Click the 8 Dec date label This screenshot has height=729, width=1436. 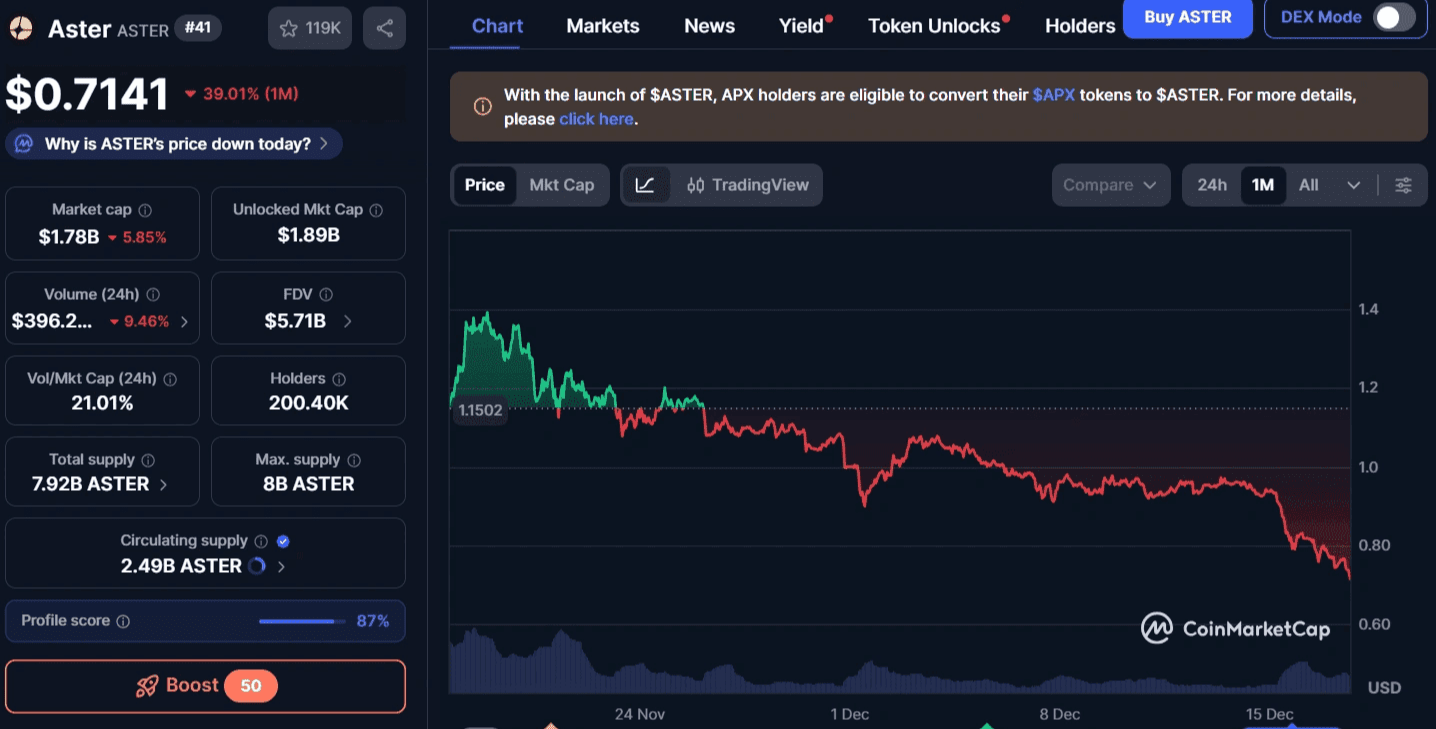[1059, 714]
